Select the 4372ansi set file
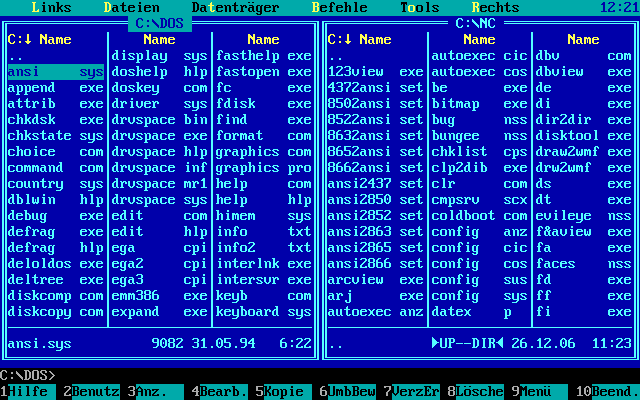640x400 pixels. 376,88
